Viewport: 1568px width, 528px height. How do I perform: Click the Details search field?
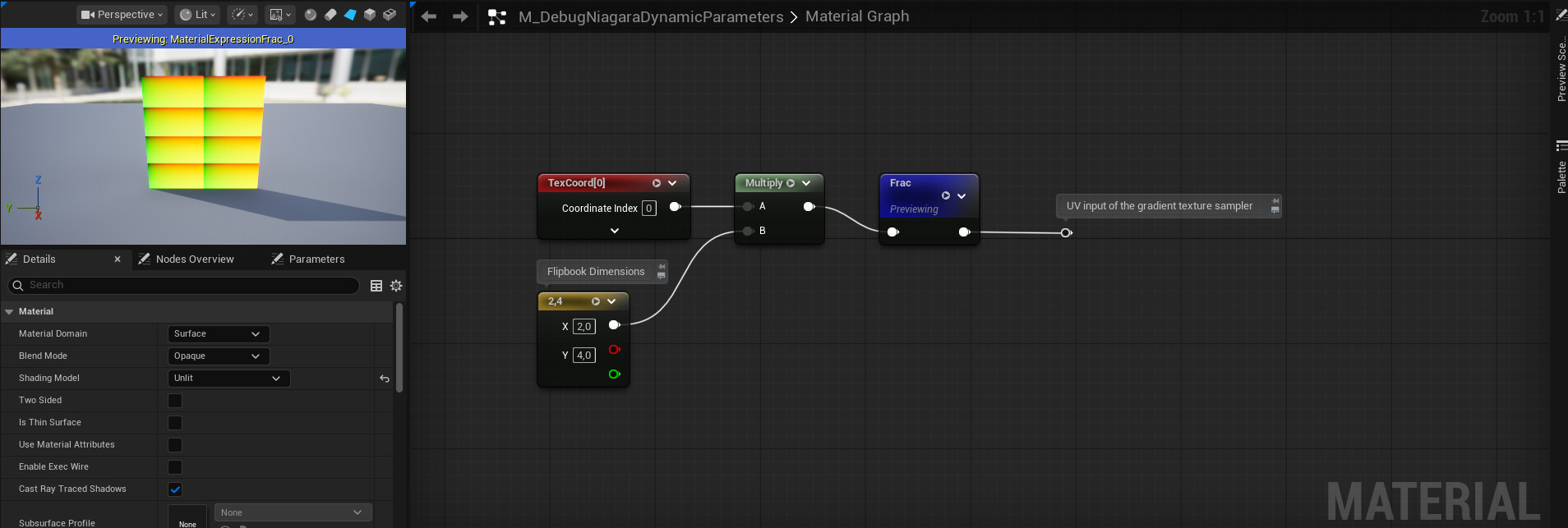189,285
